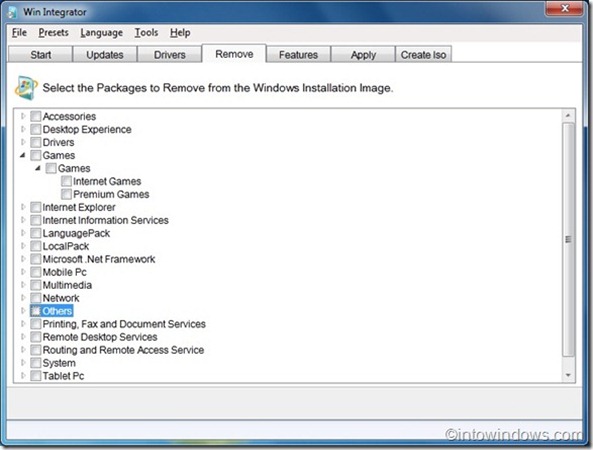The height and width of the screenshot is (450, 593).
Task: Expand Routing and Remote Access Service node
Action: coord(23,349)
